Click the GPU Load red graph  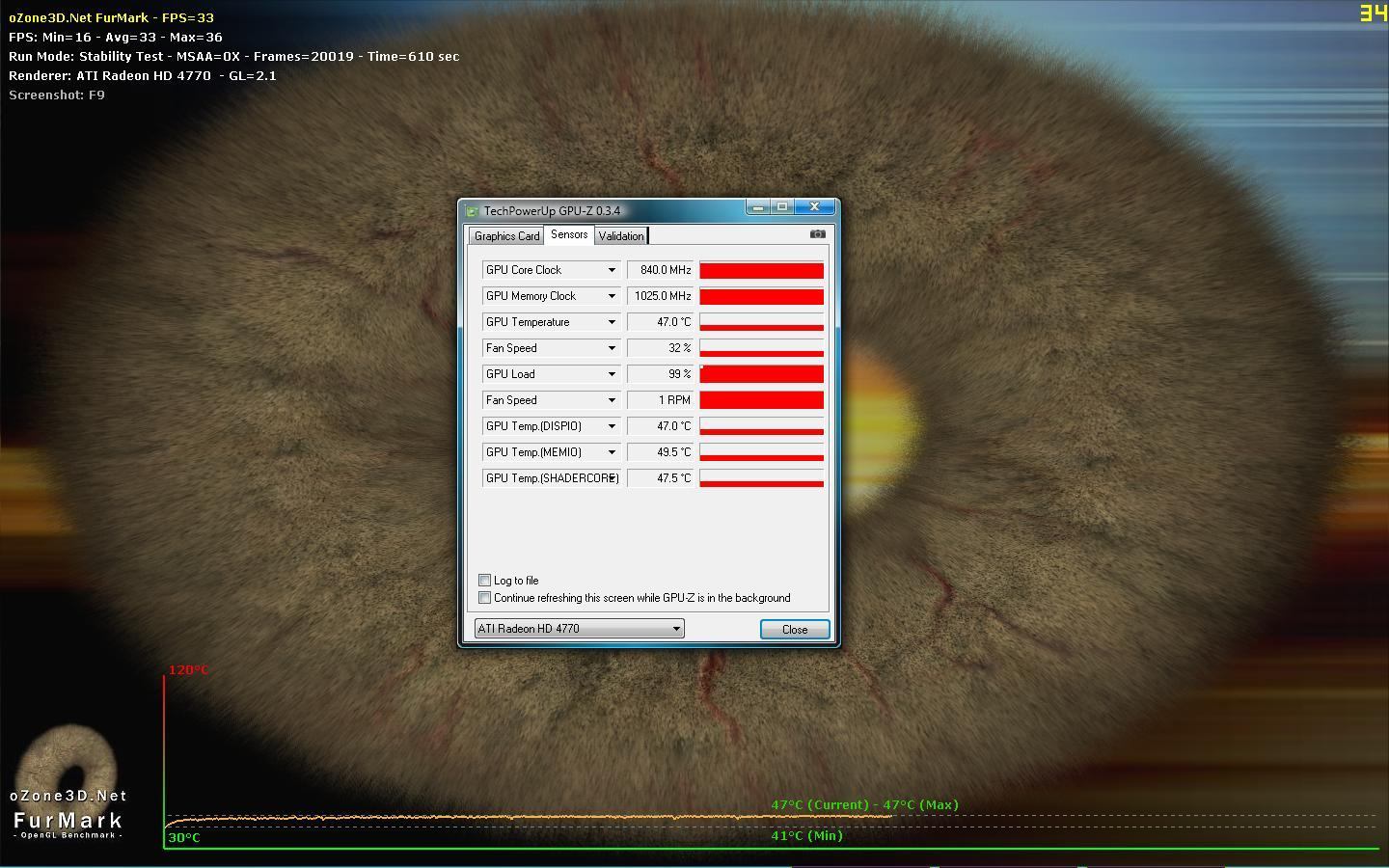click(761, 374)
